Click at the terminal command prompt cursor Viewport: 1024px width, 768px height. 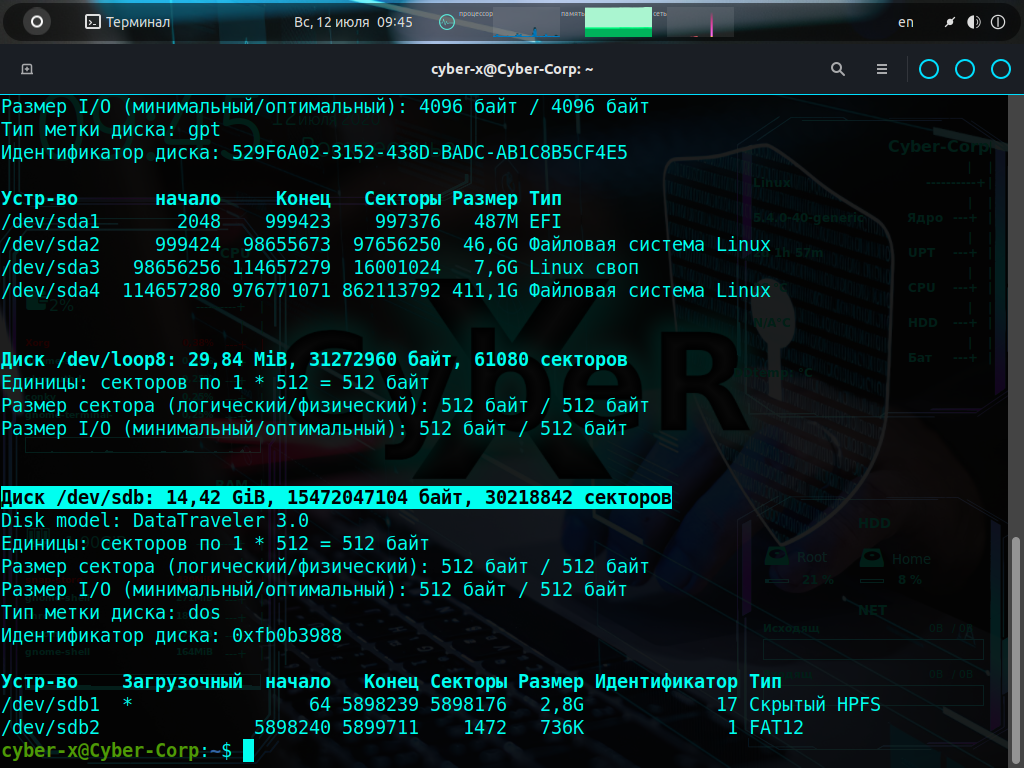pyautogui.click(x=248, y=751)
